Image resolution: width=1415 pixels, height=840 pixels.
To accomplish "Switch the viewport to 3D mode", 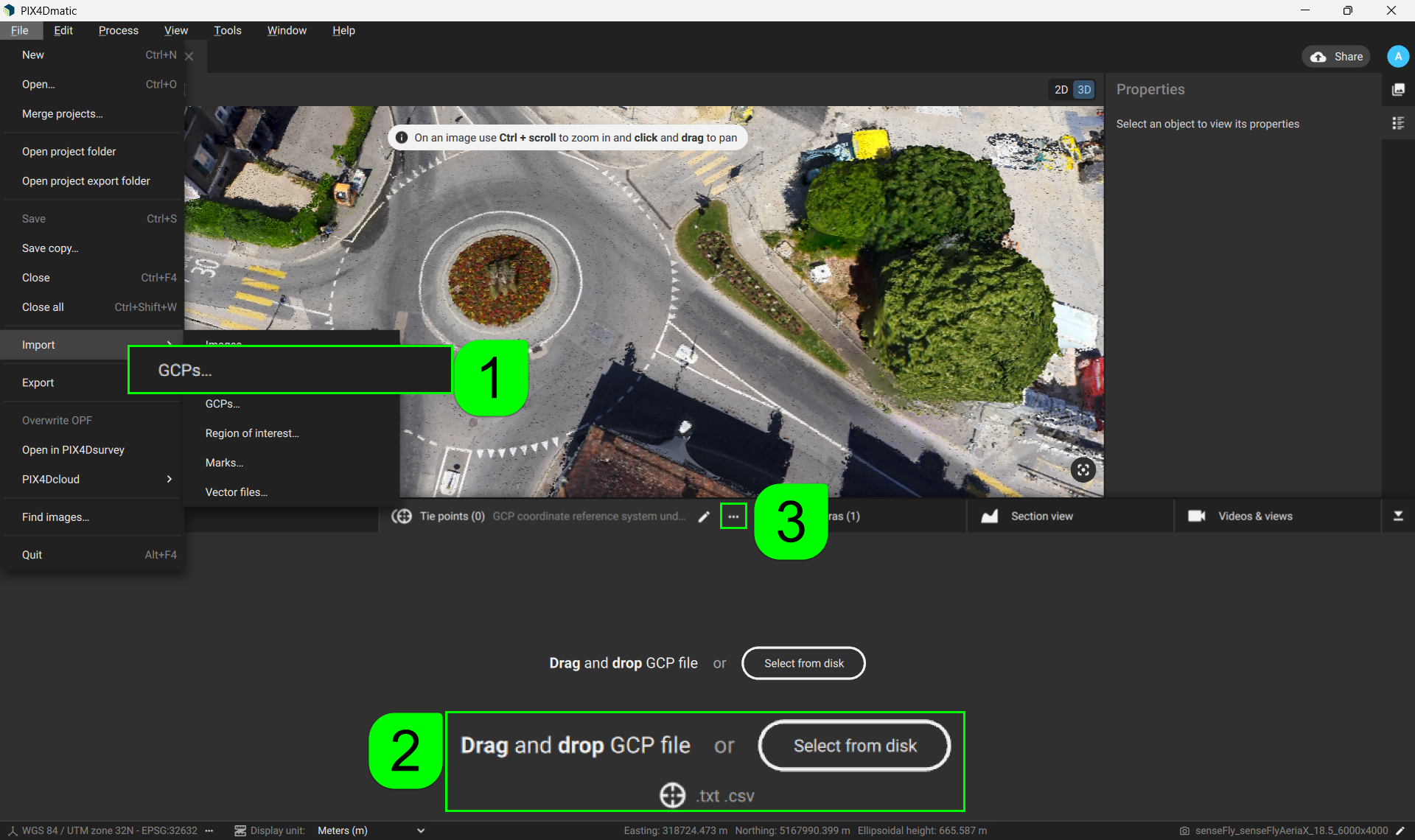I will pos(1084,89).
